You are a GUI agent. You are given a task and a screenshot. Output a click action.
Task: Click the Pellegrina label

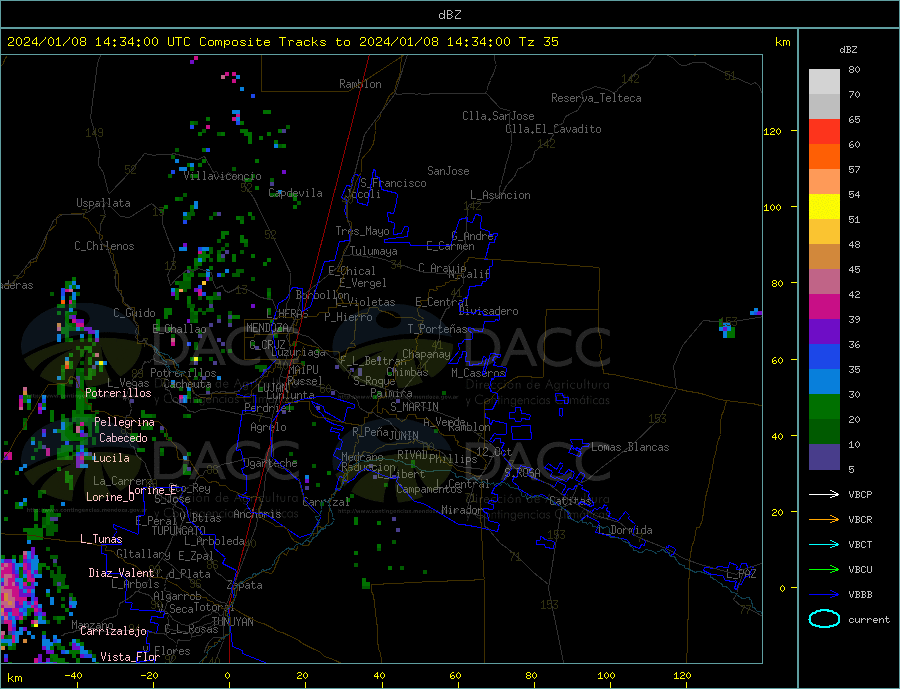point(125,422)
